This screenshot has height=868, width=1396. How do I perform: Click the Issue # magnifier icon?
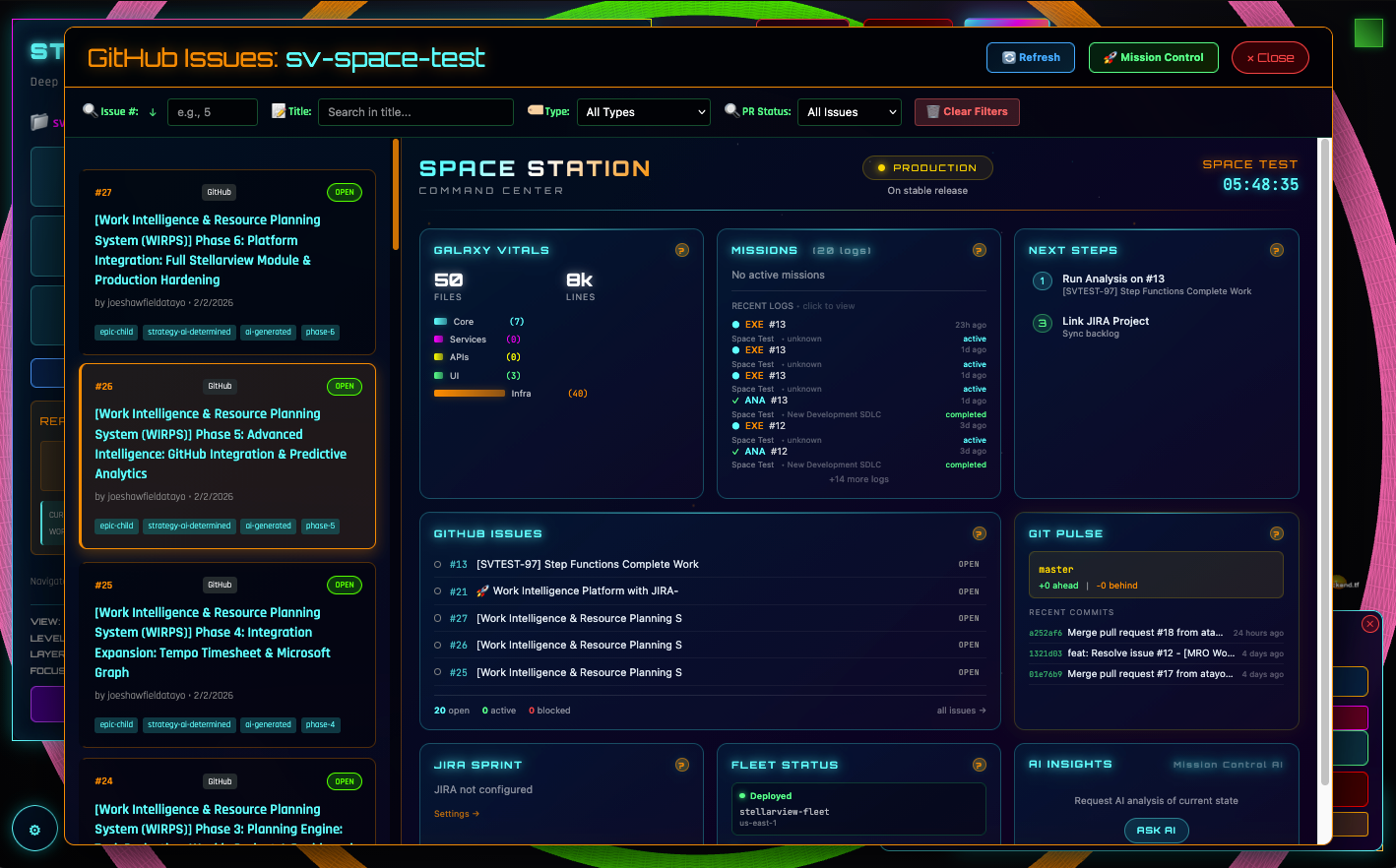pos(90,111)
